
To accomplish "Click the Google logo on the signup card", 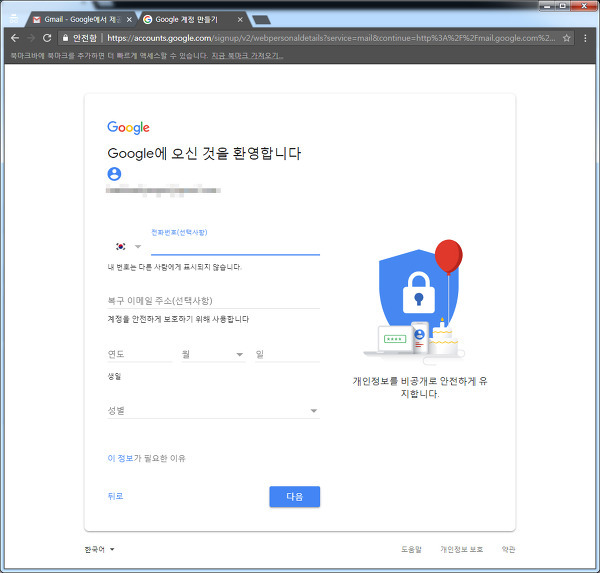I will pyautogui.click(x=128, y=127).
